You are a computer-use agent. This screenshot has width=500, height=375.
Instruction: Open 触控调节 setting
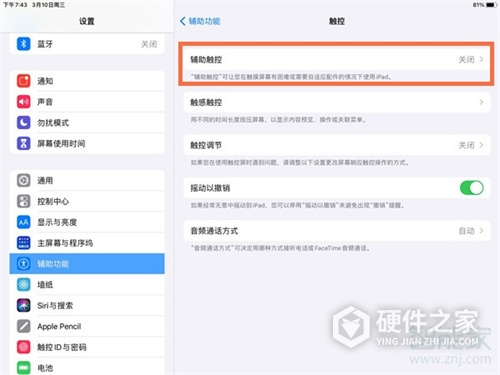[337, 145]
